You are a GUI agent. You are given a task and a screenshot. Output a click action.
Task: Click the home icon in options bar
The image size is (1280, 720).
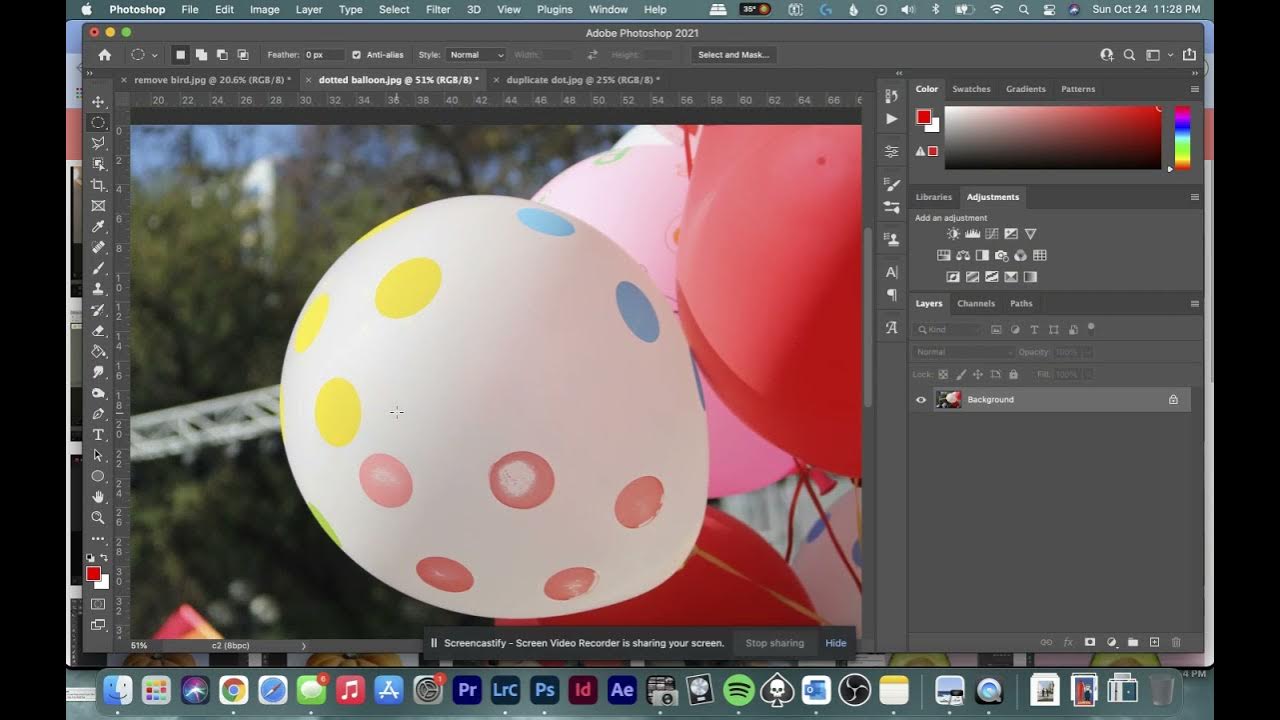[x=104, y=55]
